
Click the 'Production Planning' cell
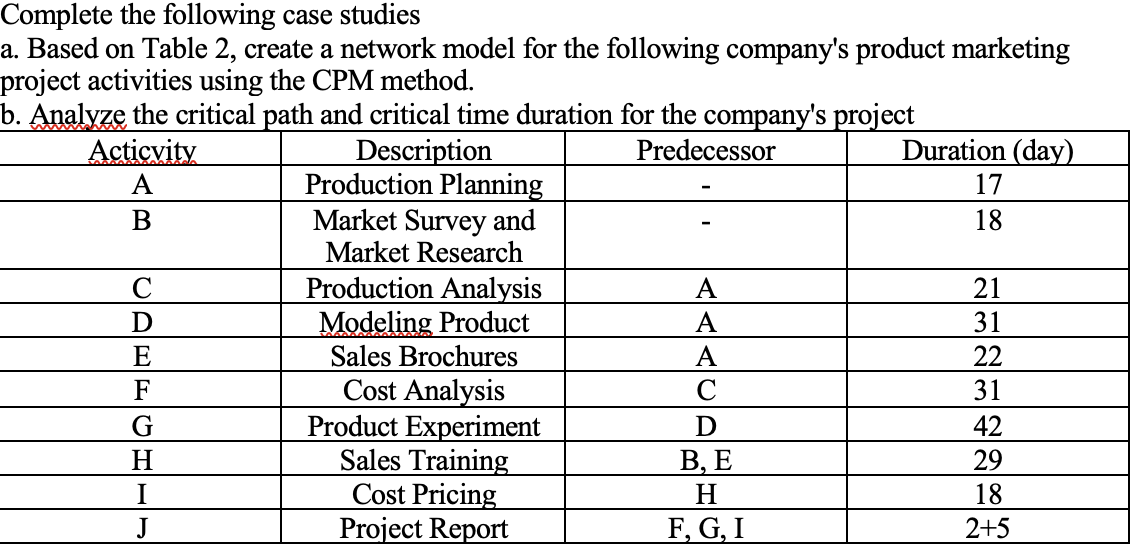[x=424, y=185]
